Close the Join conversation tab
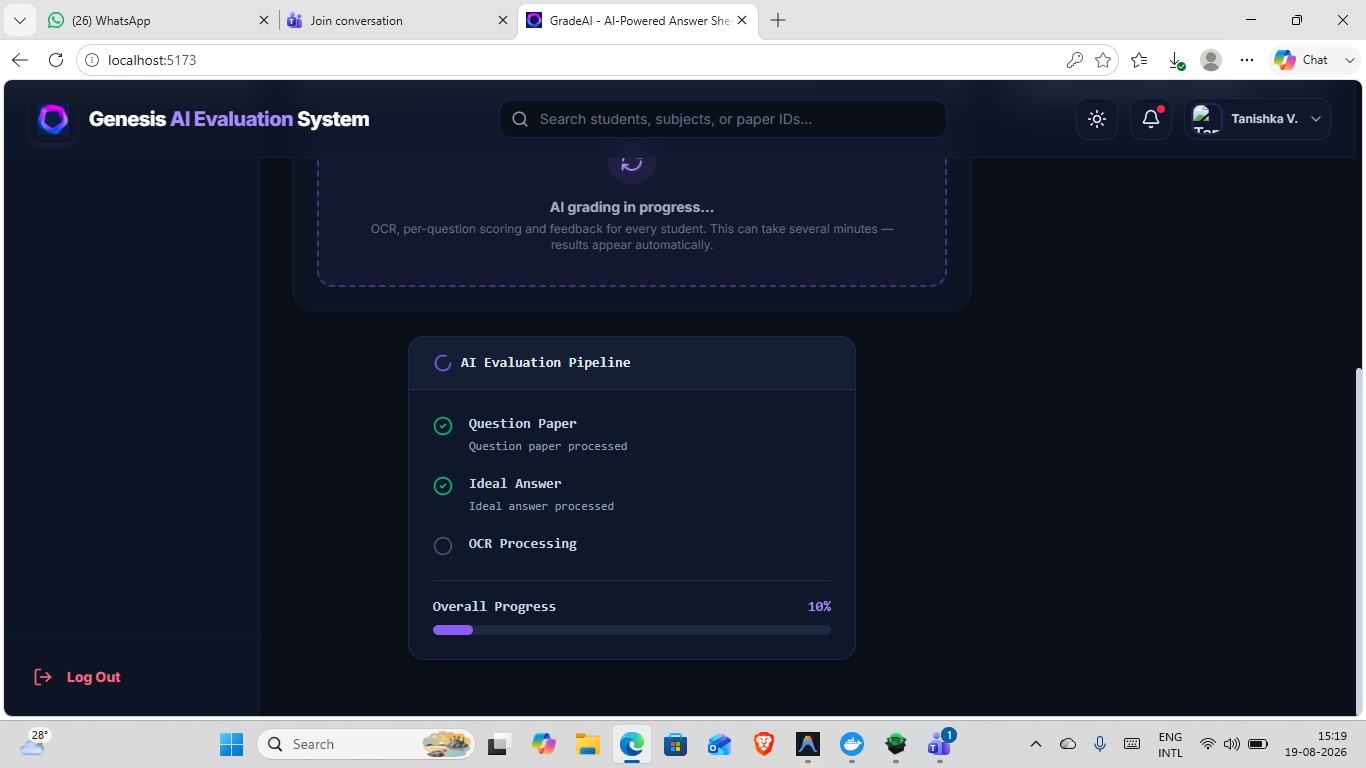The height and width of the screenshot is (768, 1366). coord(503,20)
